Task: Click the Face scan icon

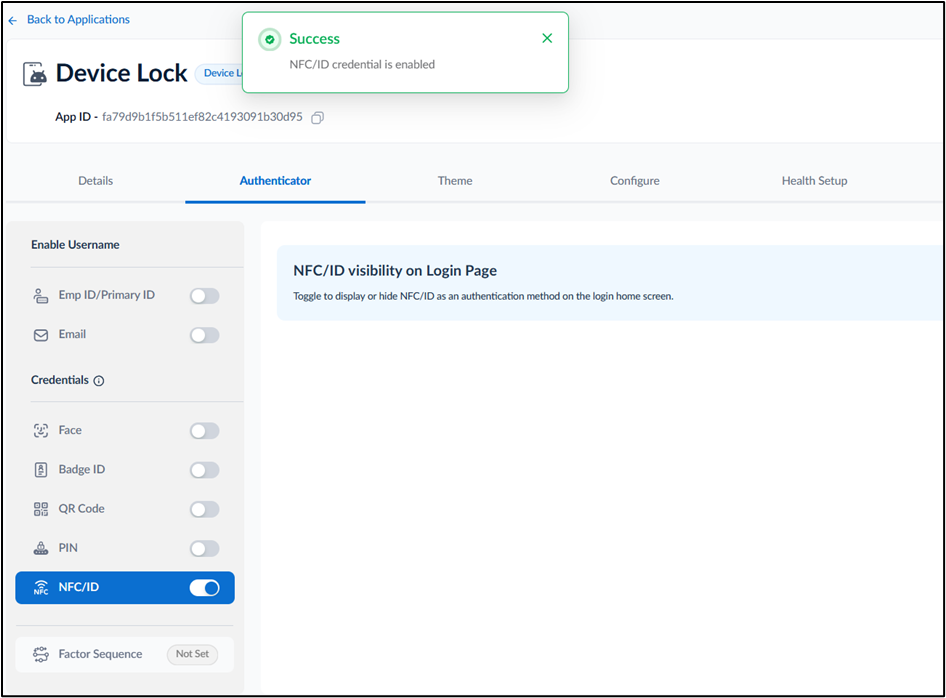Action: [x=40, y=431]
